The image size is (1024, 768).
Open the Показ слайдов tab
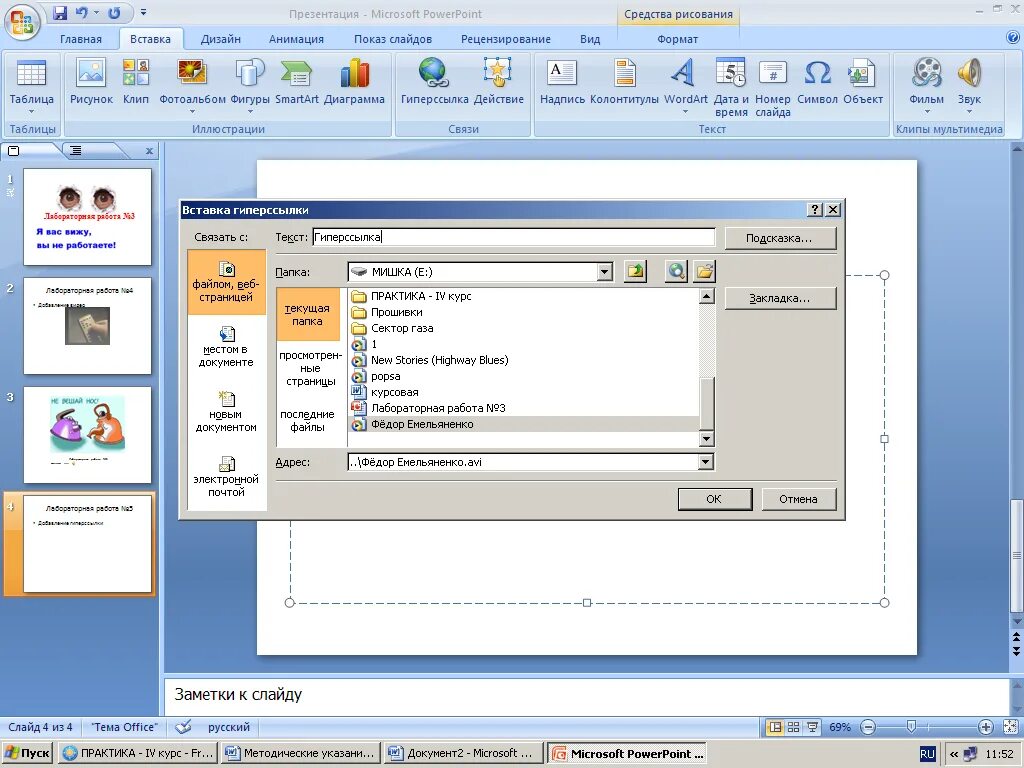[393, 39]
